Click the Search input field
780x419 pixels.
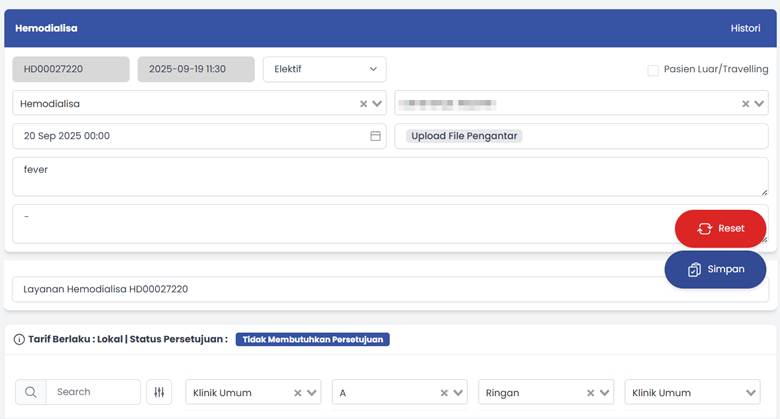92,393
